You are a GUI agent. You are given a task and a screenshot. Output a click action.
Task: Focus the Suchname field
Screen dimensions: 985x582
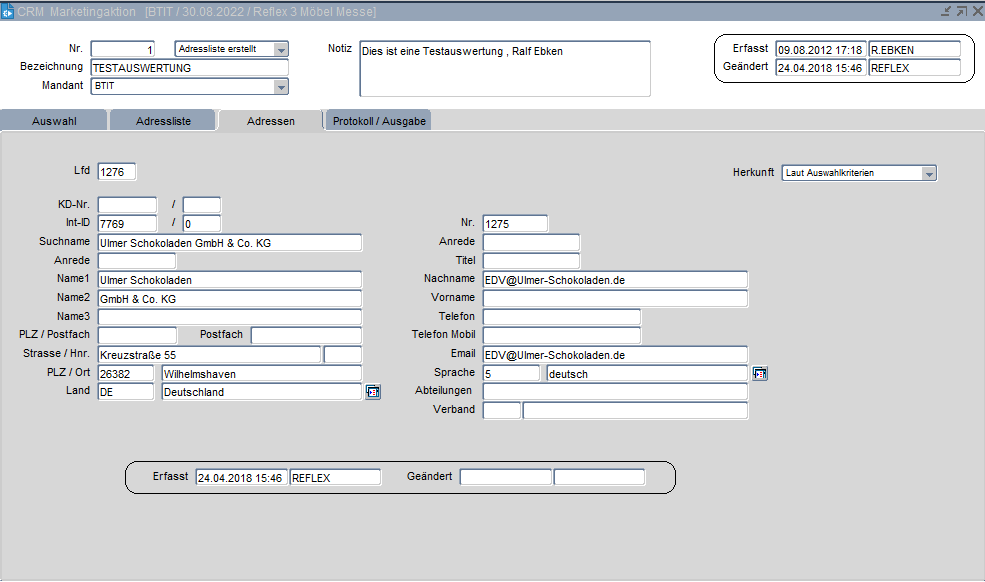229,242
